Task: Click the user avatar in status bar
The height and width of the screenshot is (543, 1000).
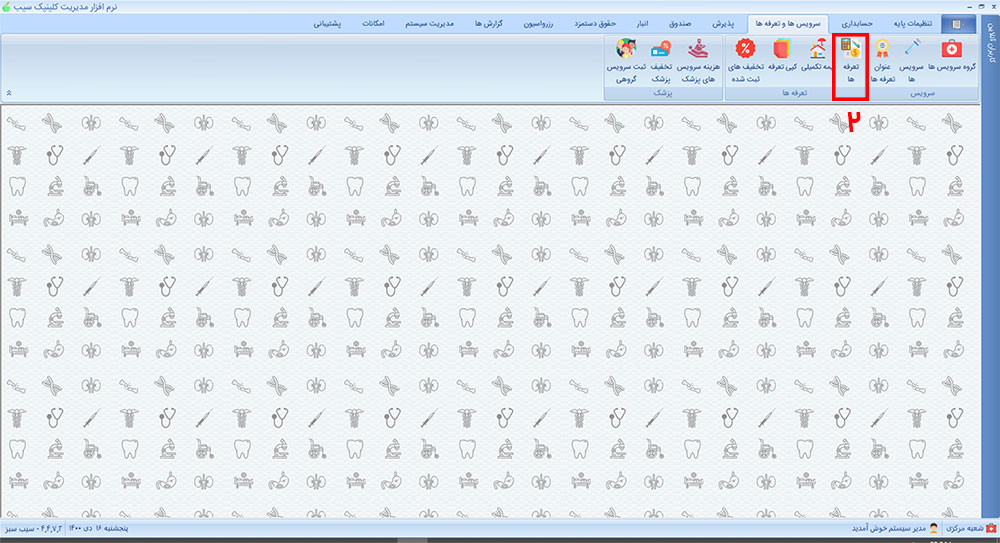Action: coord(934,527)
